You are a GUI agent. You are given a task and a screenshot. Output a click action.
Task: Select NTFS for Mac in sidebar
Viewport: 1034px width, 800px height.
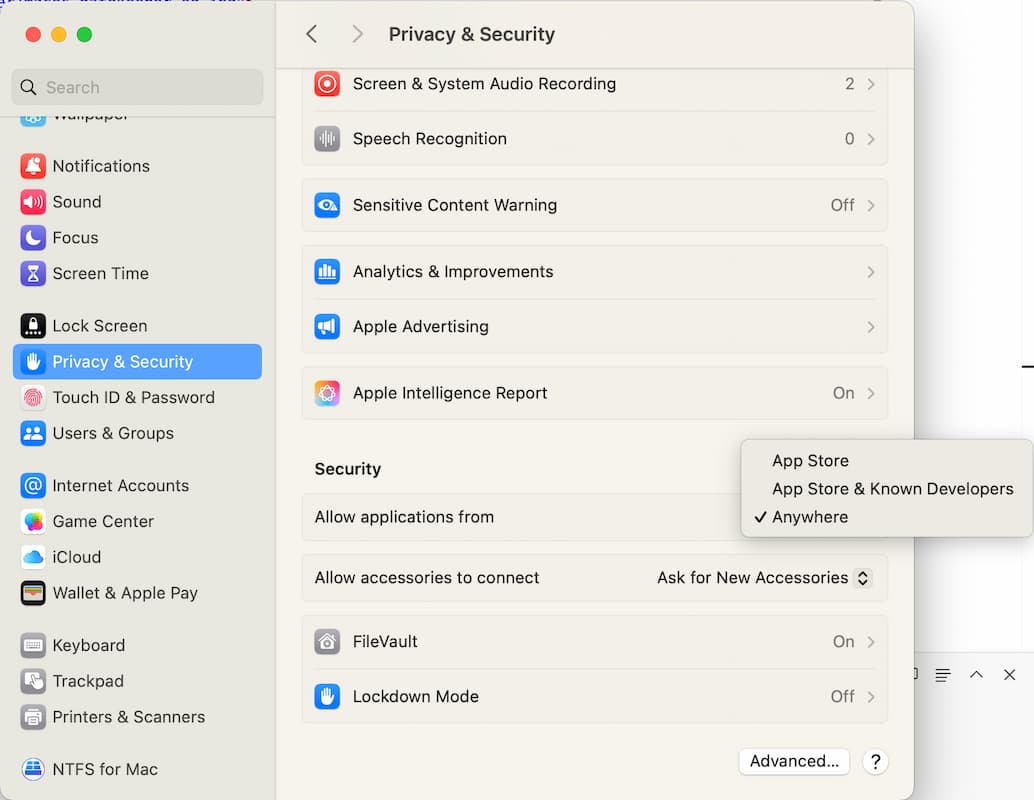coord(105,769)
